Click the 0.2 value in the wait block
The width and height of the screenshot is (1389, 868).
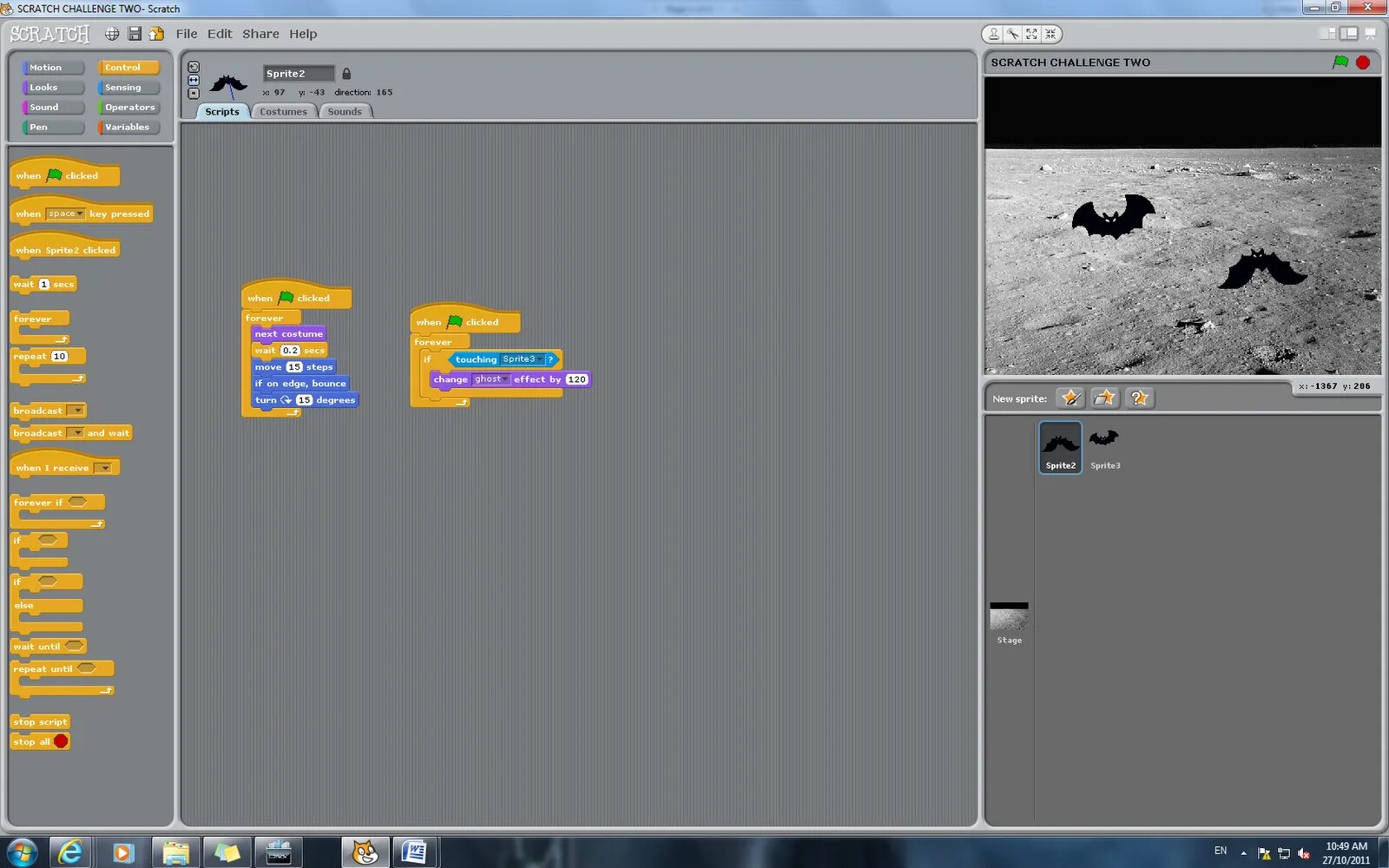click(x=290, y=351)
